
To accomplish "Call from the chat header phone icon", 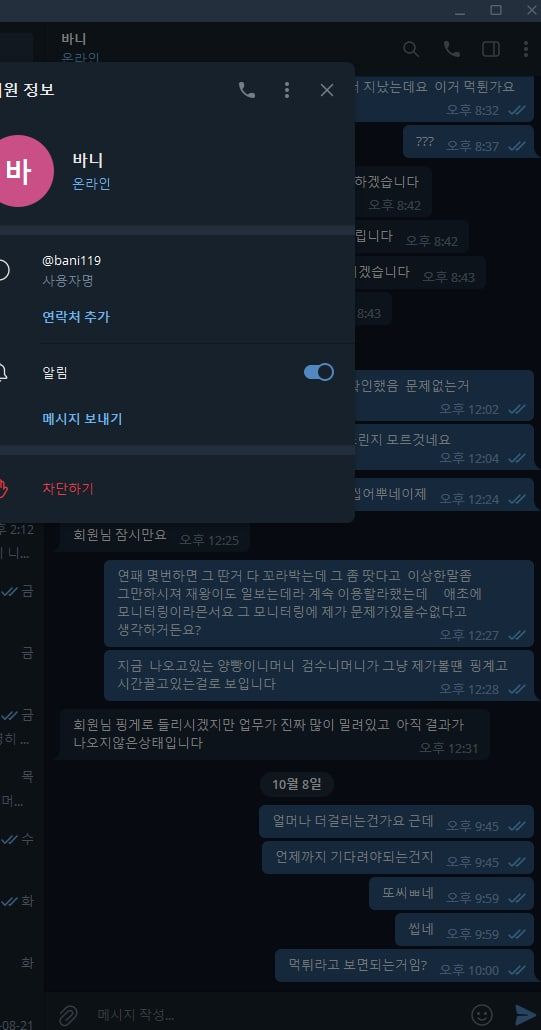I will pyautogui.click(x=452, y=49).
